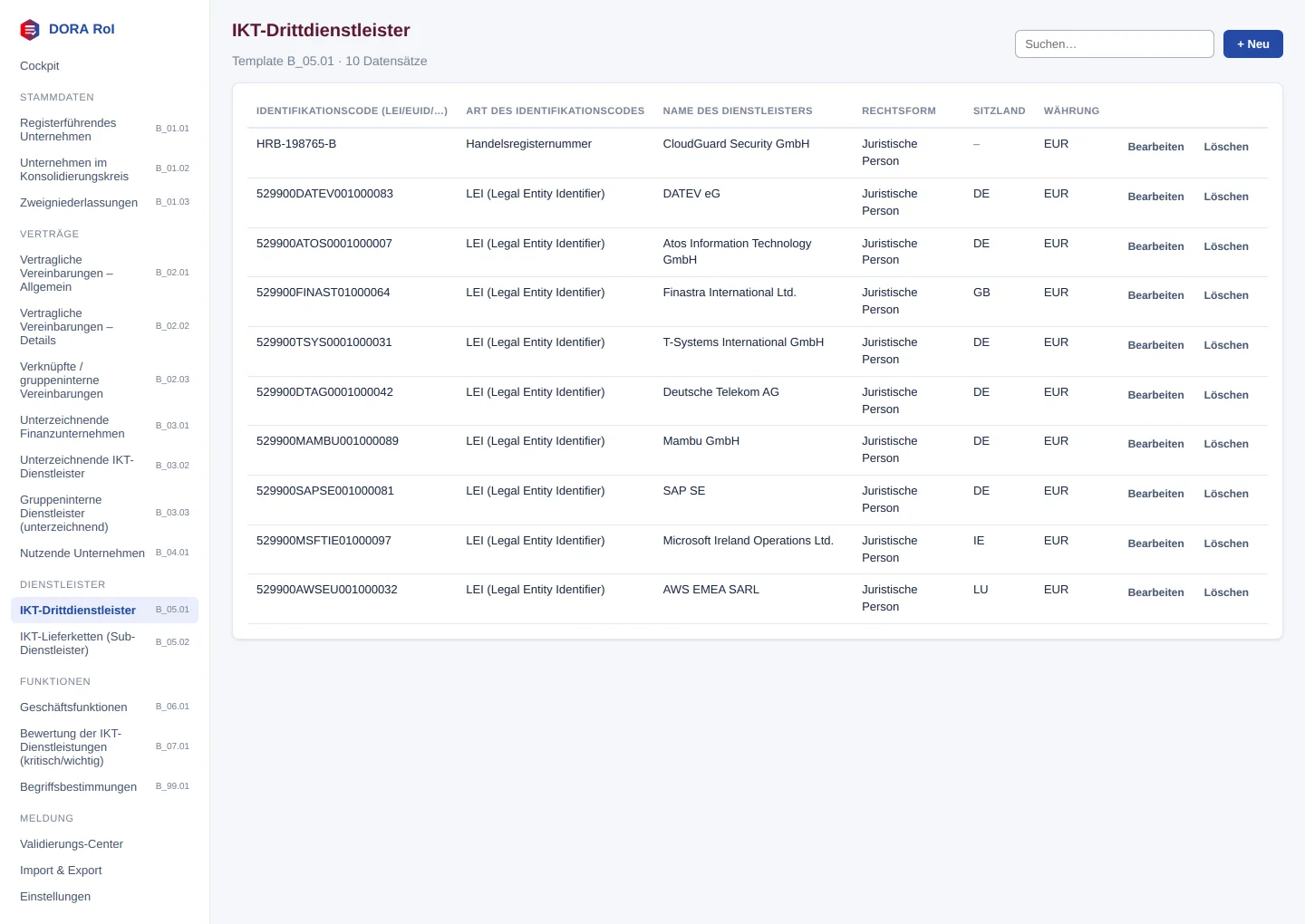Click the + Neu button
The image size is (1305, 924).
1252,44
